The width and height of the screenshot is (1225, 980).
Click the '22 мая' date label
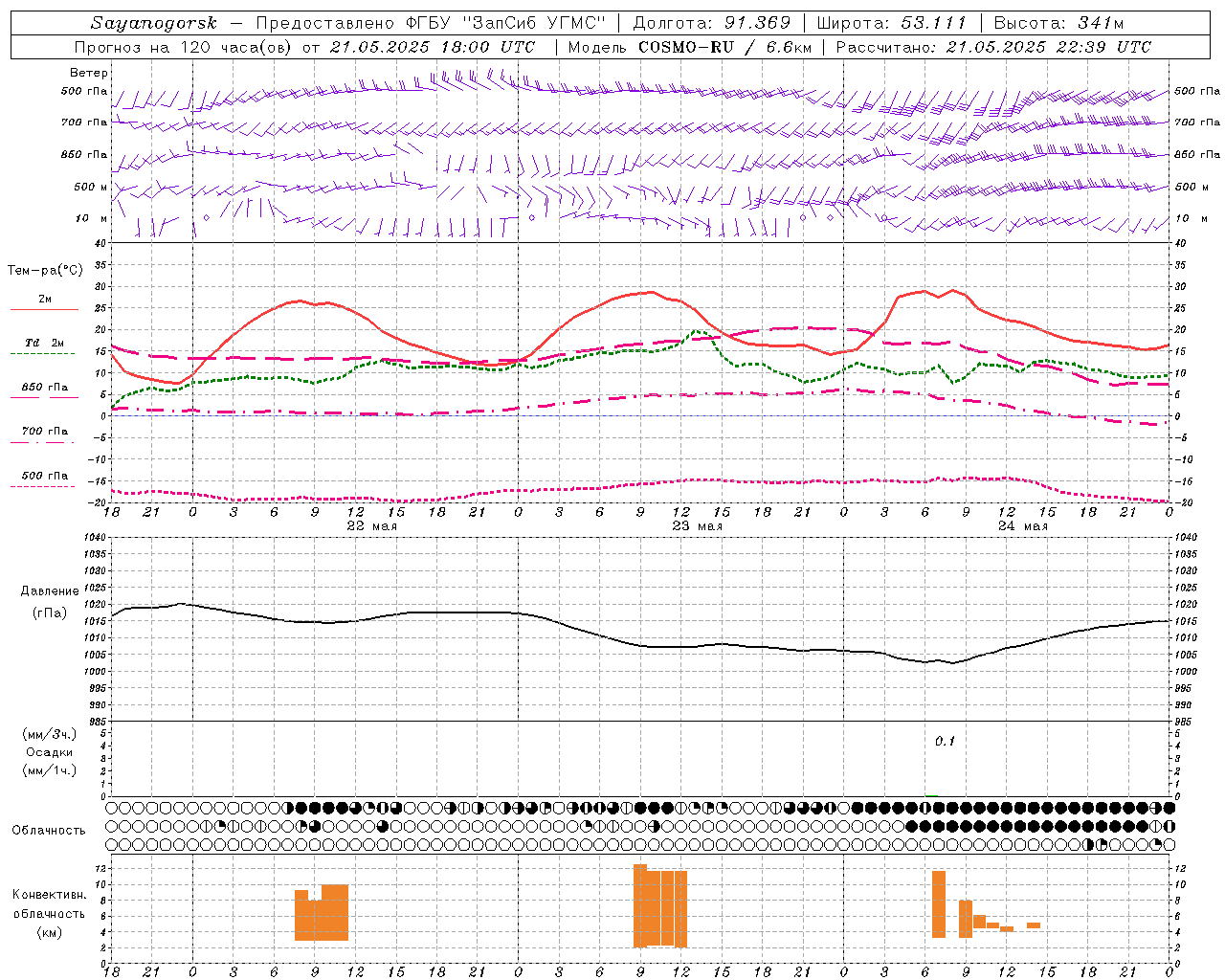(371, 526)
